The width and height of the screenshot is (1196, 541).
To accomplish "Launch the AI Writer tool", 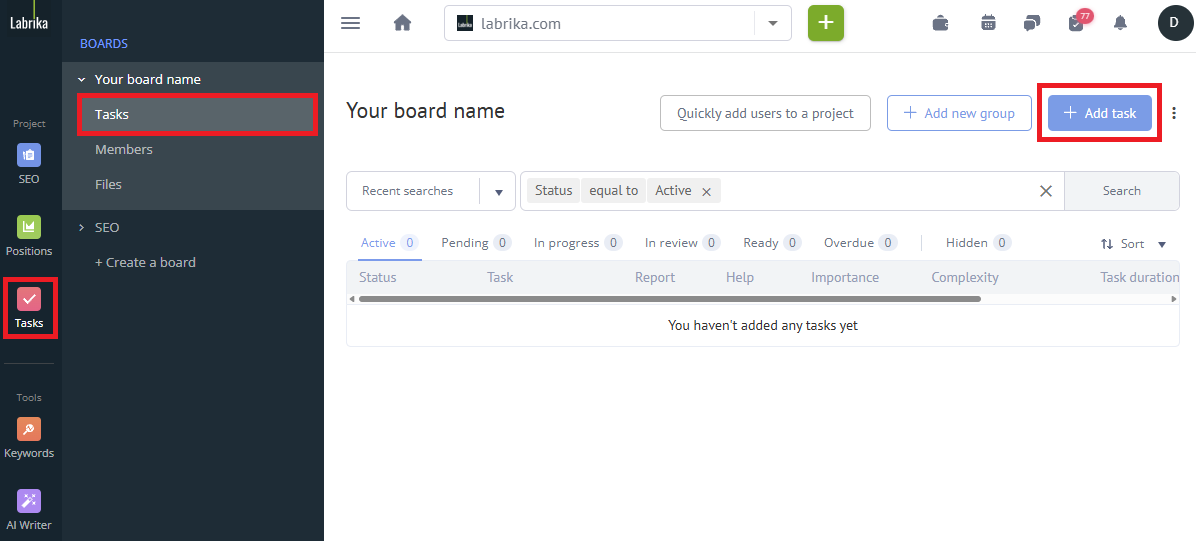I will coord(29,510).
